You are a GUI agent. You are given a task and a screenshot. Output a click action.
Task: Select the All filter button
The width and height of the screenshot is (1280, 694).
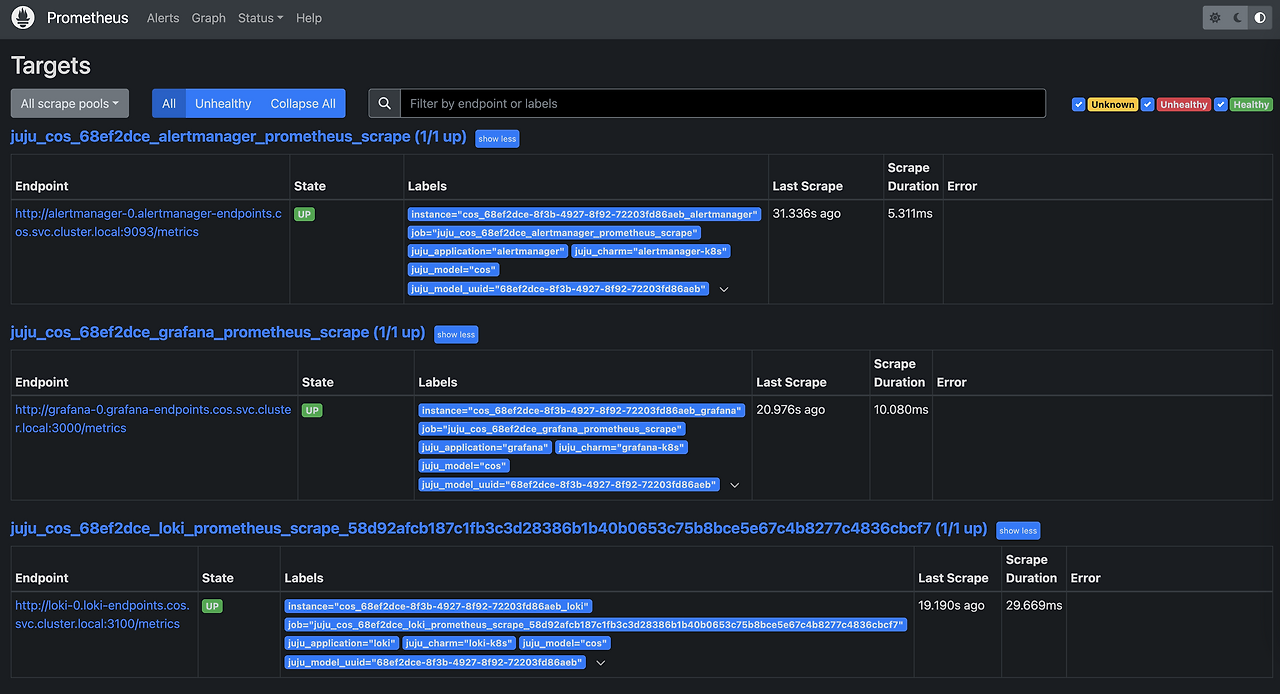(169, 103)
